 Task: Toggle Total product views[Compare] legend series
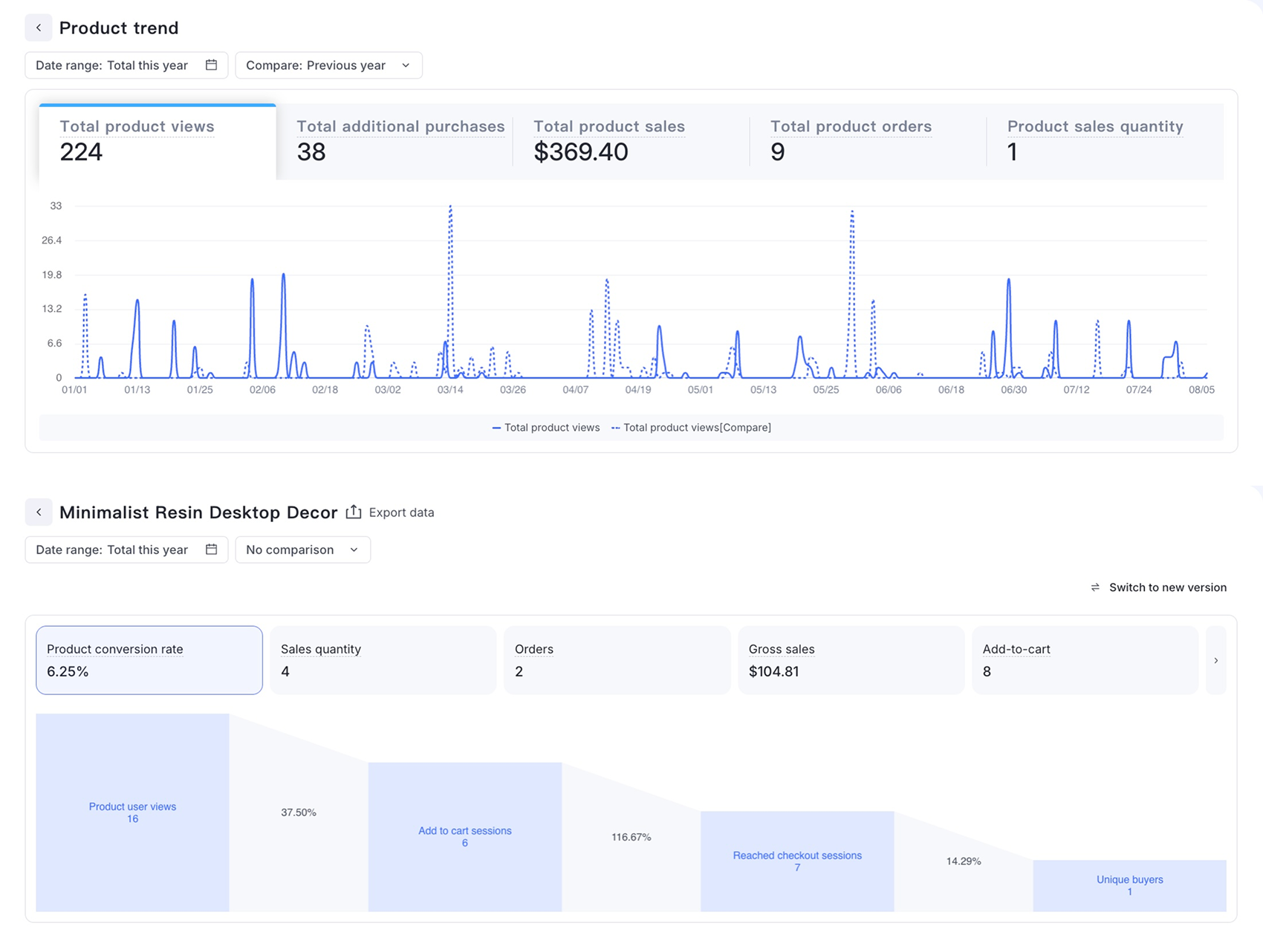[691, 428]
